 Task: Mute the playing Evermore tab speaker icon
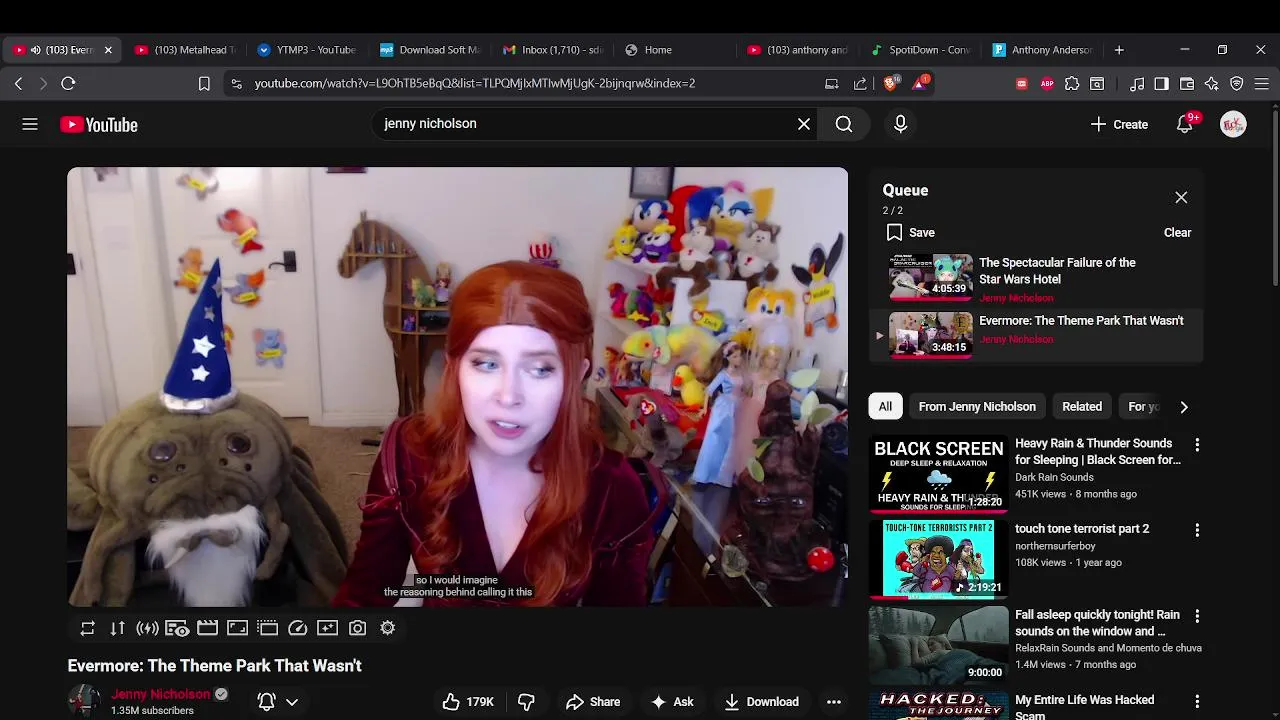(x=36, y=50)
